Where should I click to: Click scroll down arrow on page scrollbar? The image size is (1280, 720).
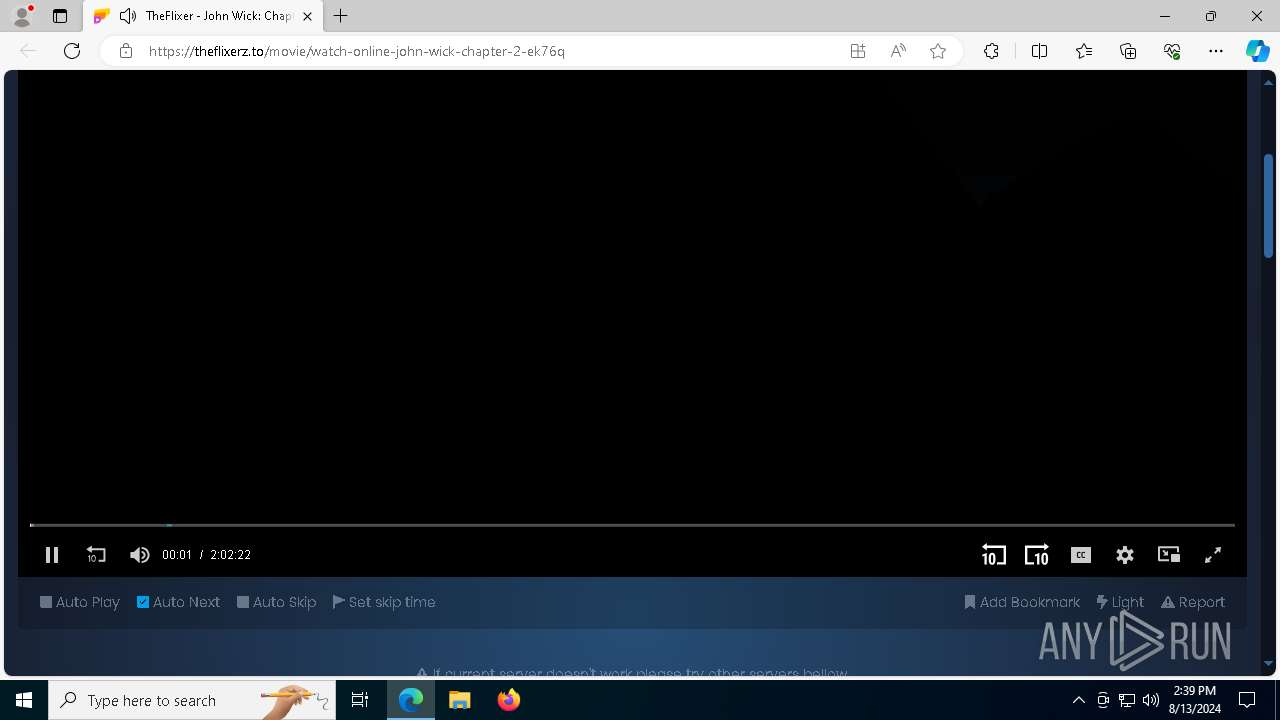(x=1268, y=663)
